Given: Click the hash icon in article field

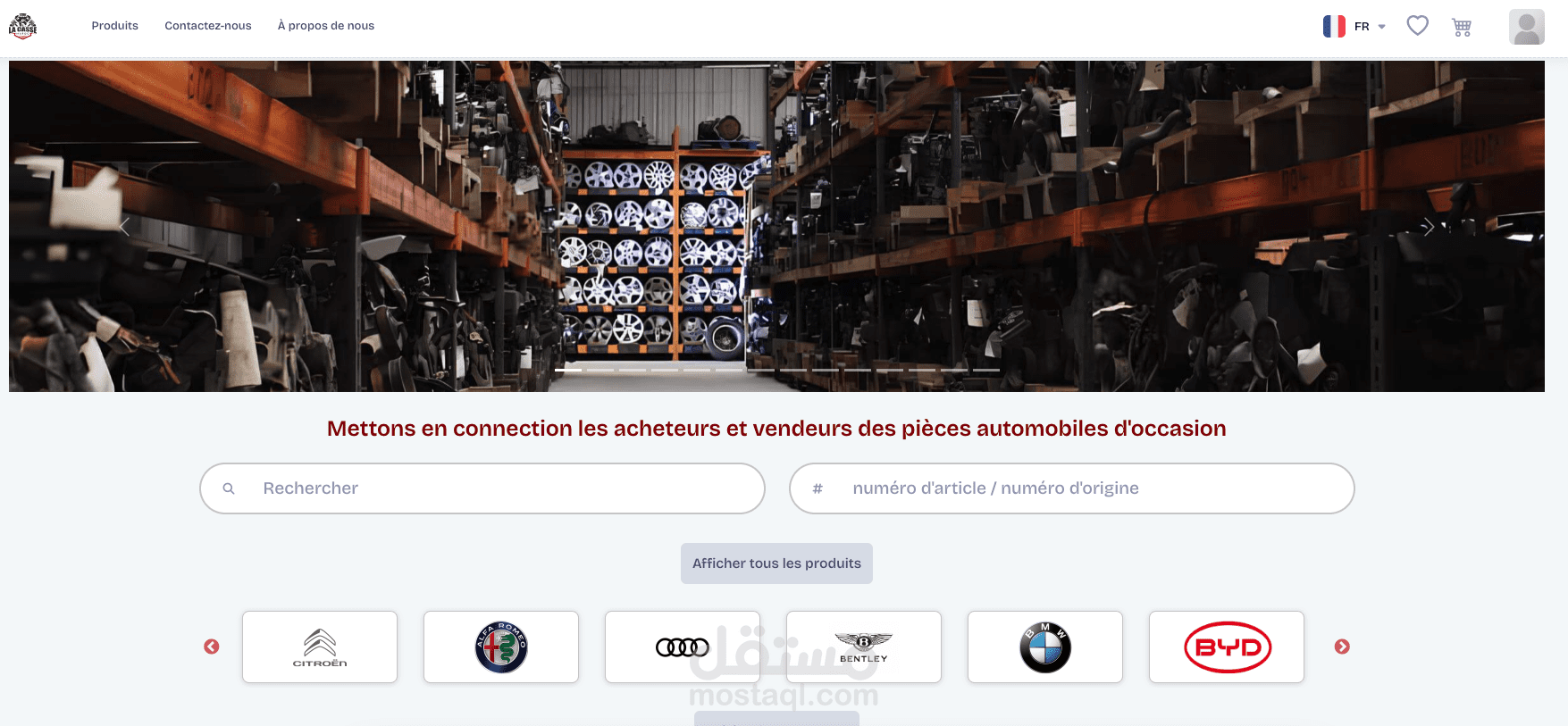Looking at the screenshot, I should (818, 488).
